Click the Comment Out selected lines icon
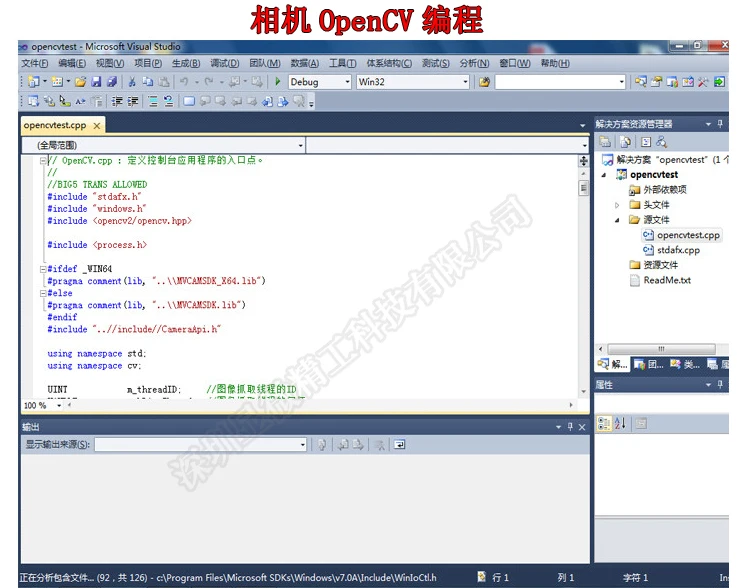The image size is (750, 588). click(153, 101)
